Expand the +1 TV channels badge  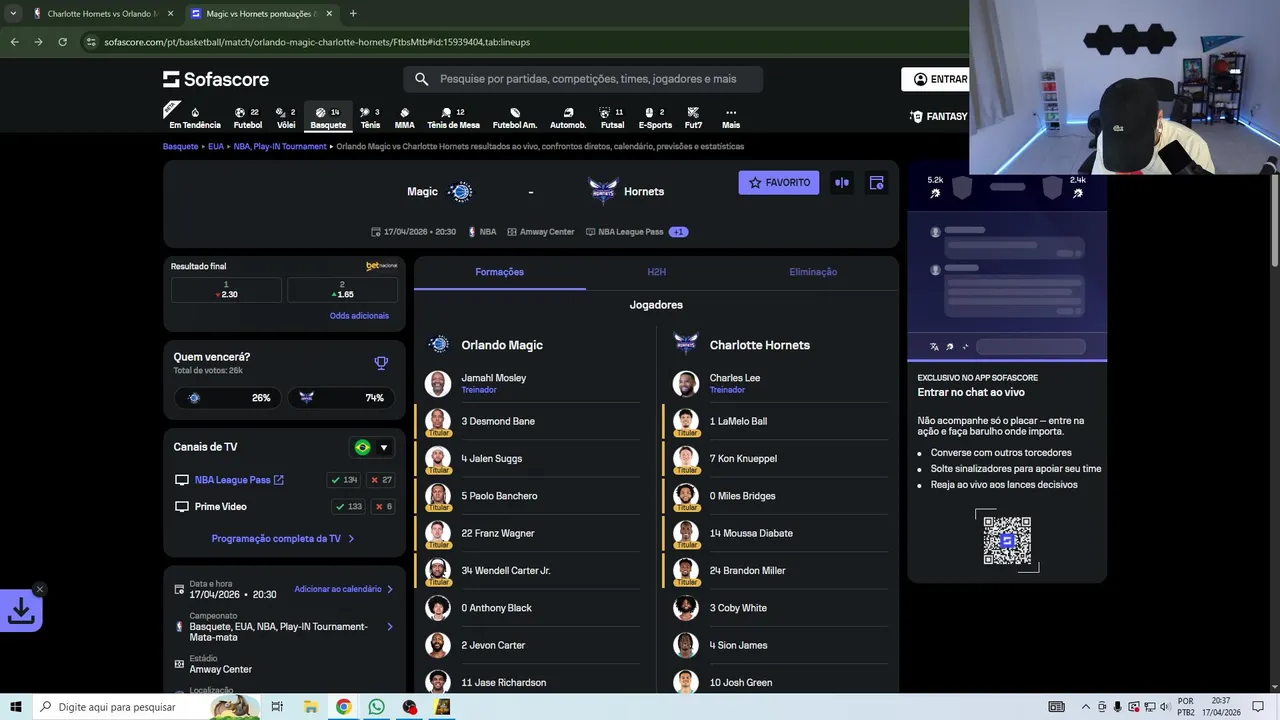click(x=679, y=232)
